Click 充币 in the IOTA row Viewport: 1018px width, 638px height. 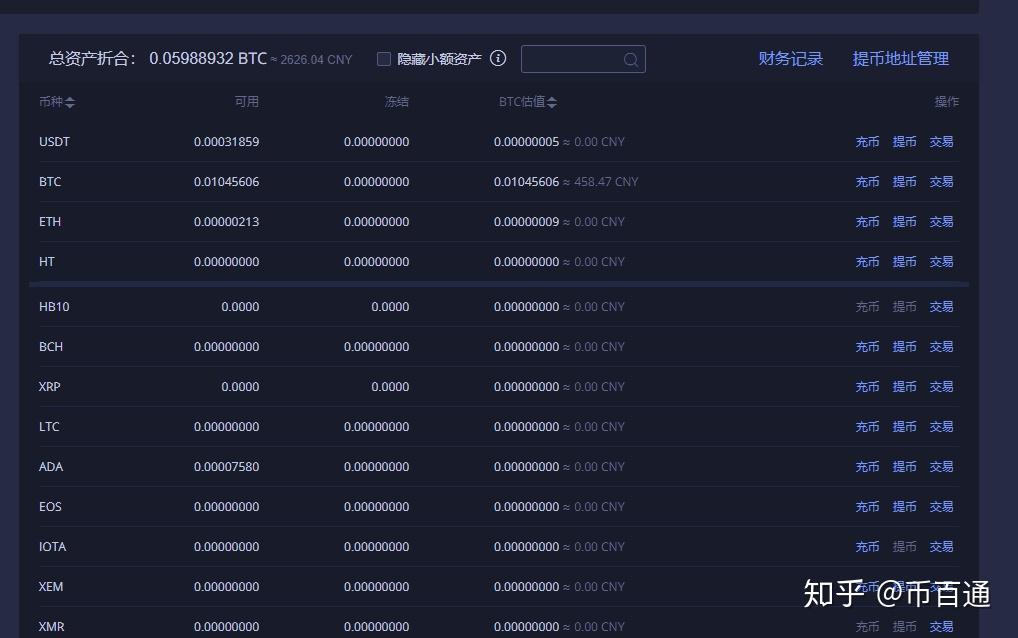[x=867, y=546]
